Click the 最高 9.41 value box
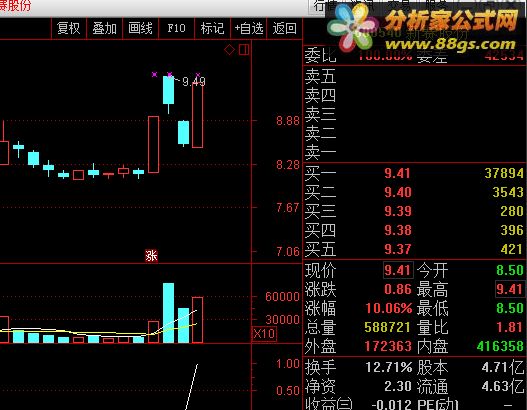The image size is (527, 410). pos(510,289)
